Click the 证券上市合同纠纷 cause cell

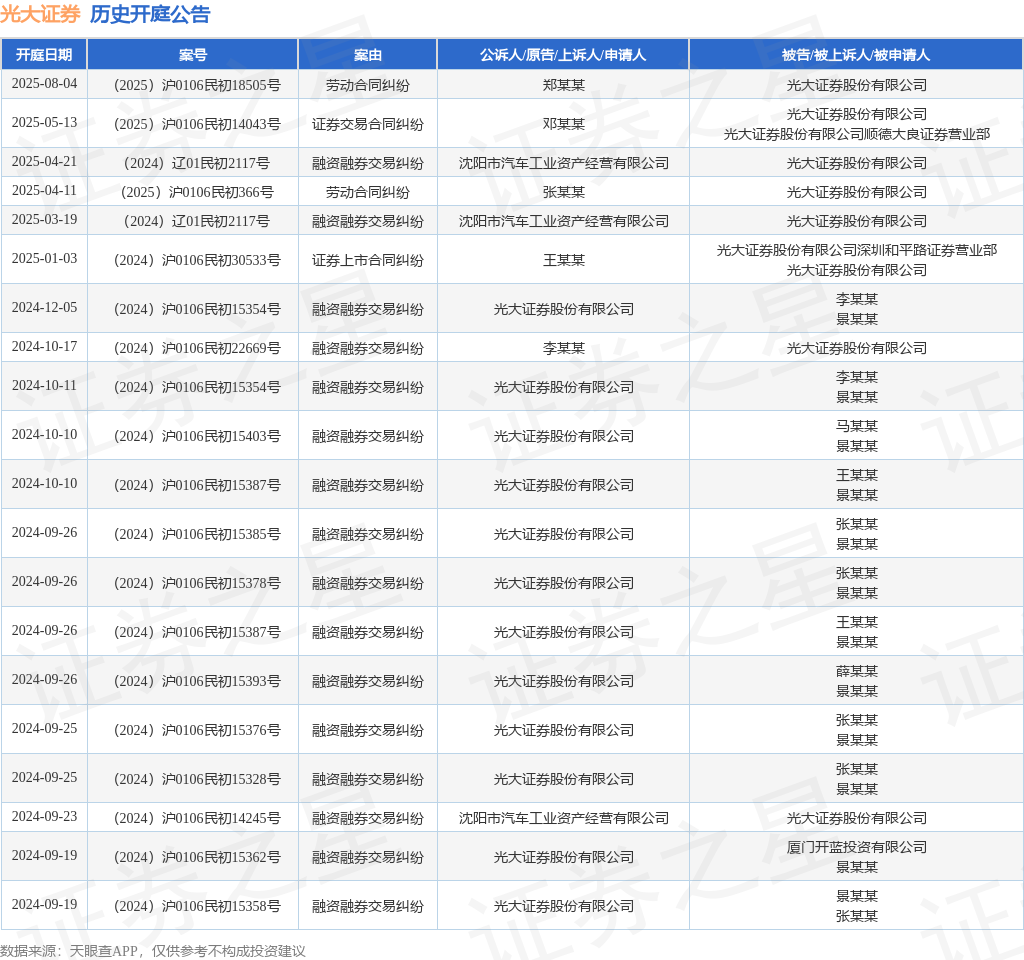[x=368, y=260]
